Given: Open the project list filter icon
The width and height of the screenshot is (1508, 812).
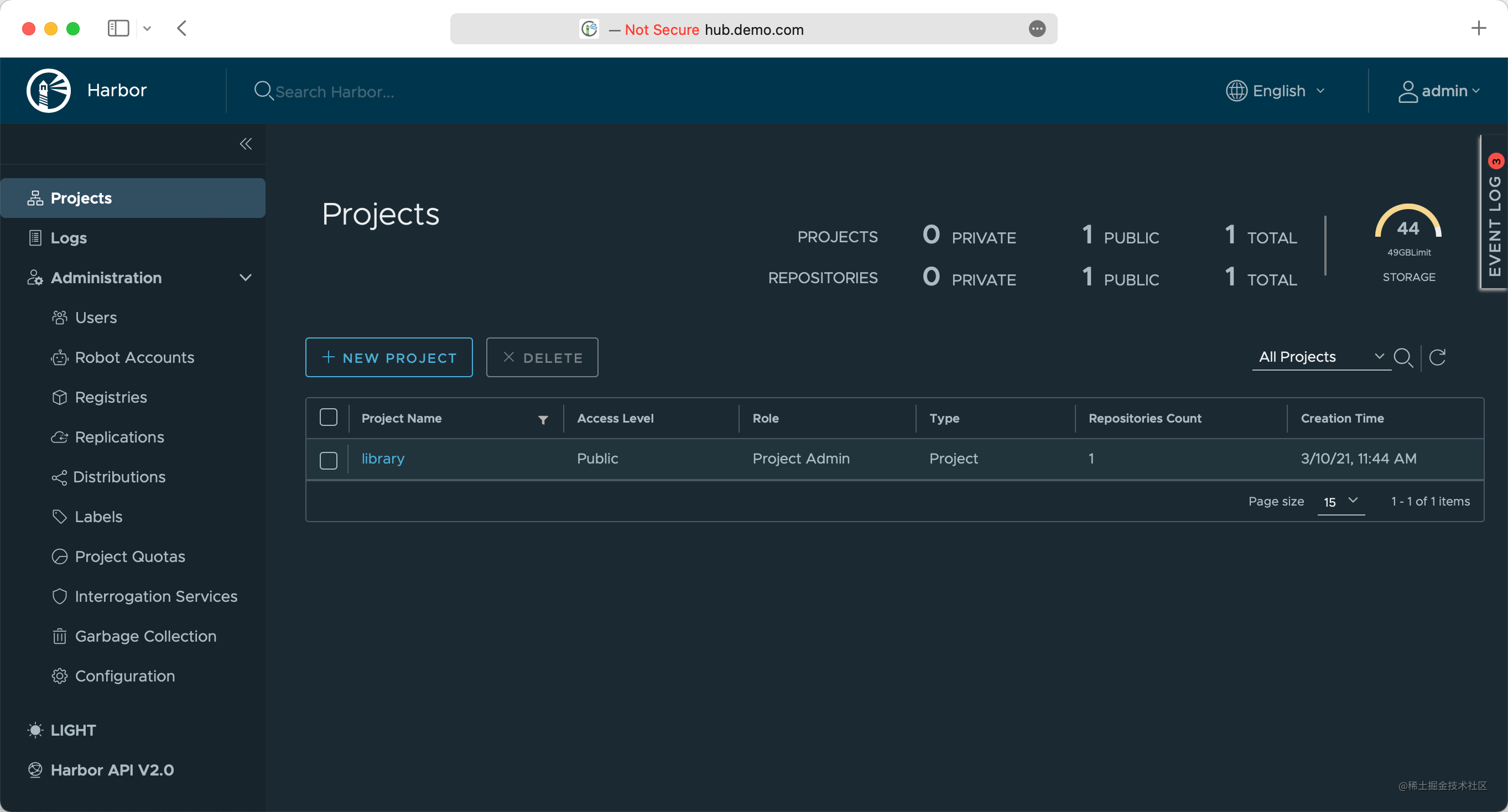Looking at the screenshot, I should click(x=542, y=419).
